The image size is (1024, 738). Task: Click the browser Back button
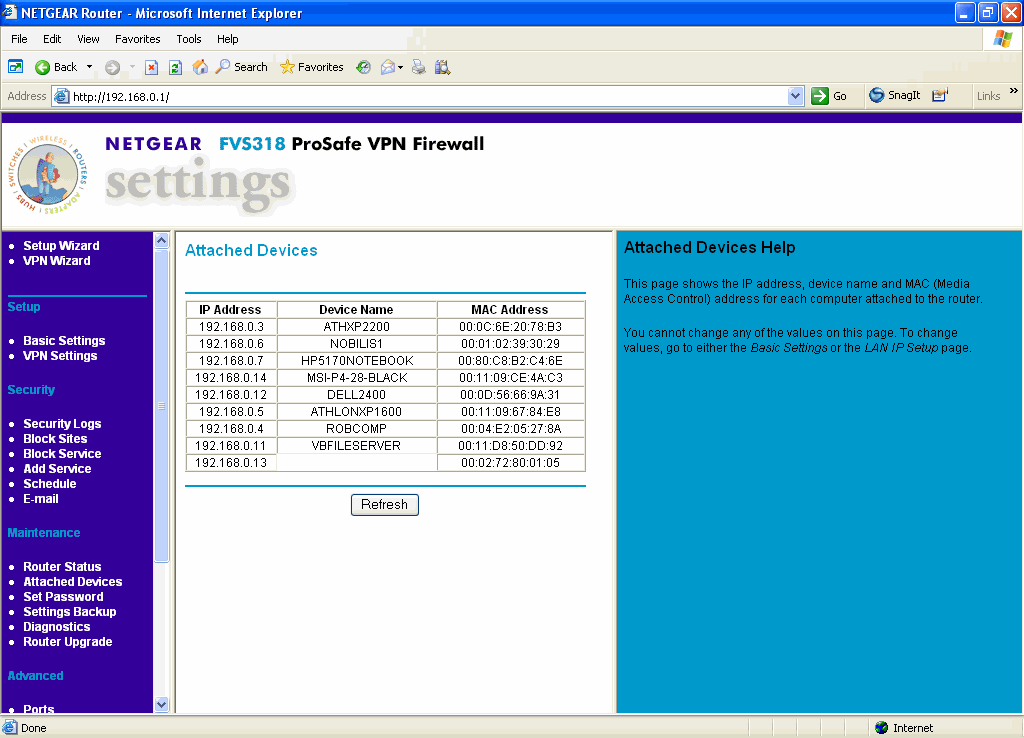click(x=56, y=67)
